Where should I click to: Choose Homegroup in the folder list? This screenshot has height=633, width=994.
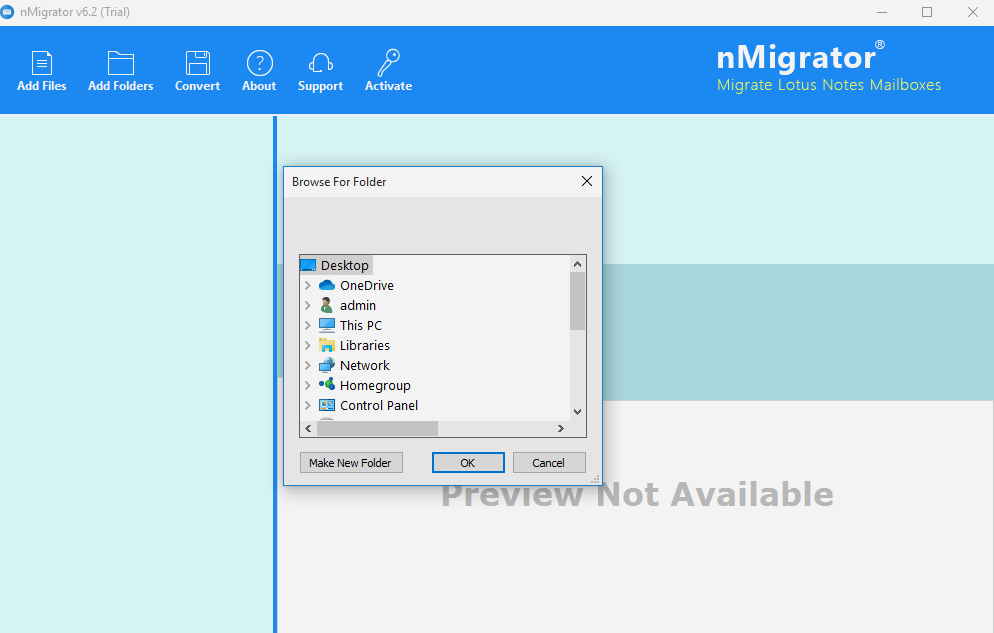(x=375, y=385)
